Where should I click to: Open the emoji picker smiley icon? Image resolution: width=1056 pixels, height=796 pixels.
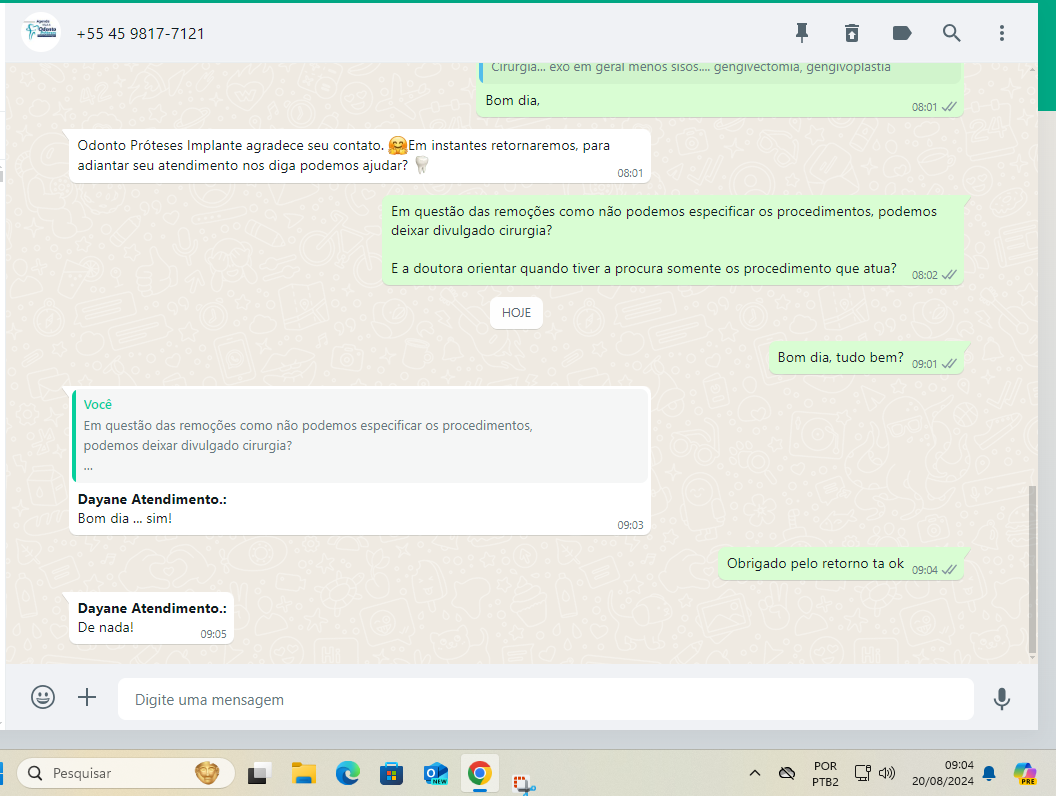coord(43,697)
